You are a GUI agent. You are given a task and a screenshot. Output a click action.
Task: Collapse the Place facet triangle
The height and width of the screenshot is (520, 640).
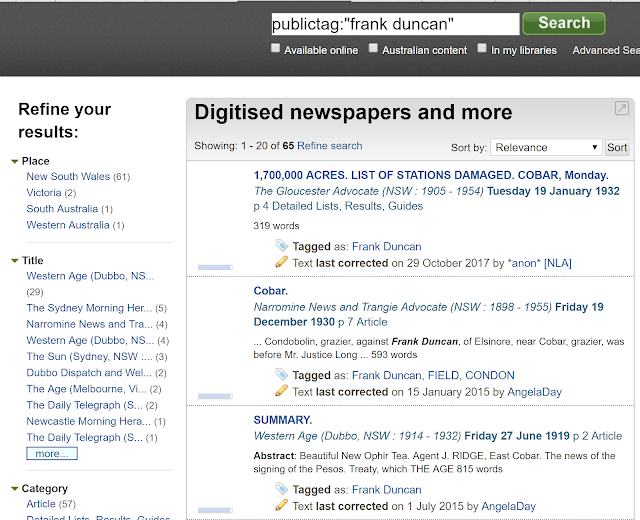15,162
